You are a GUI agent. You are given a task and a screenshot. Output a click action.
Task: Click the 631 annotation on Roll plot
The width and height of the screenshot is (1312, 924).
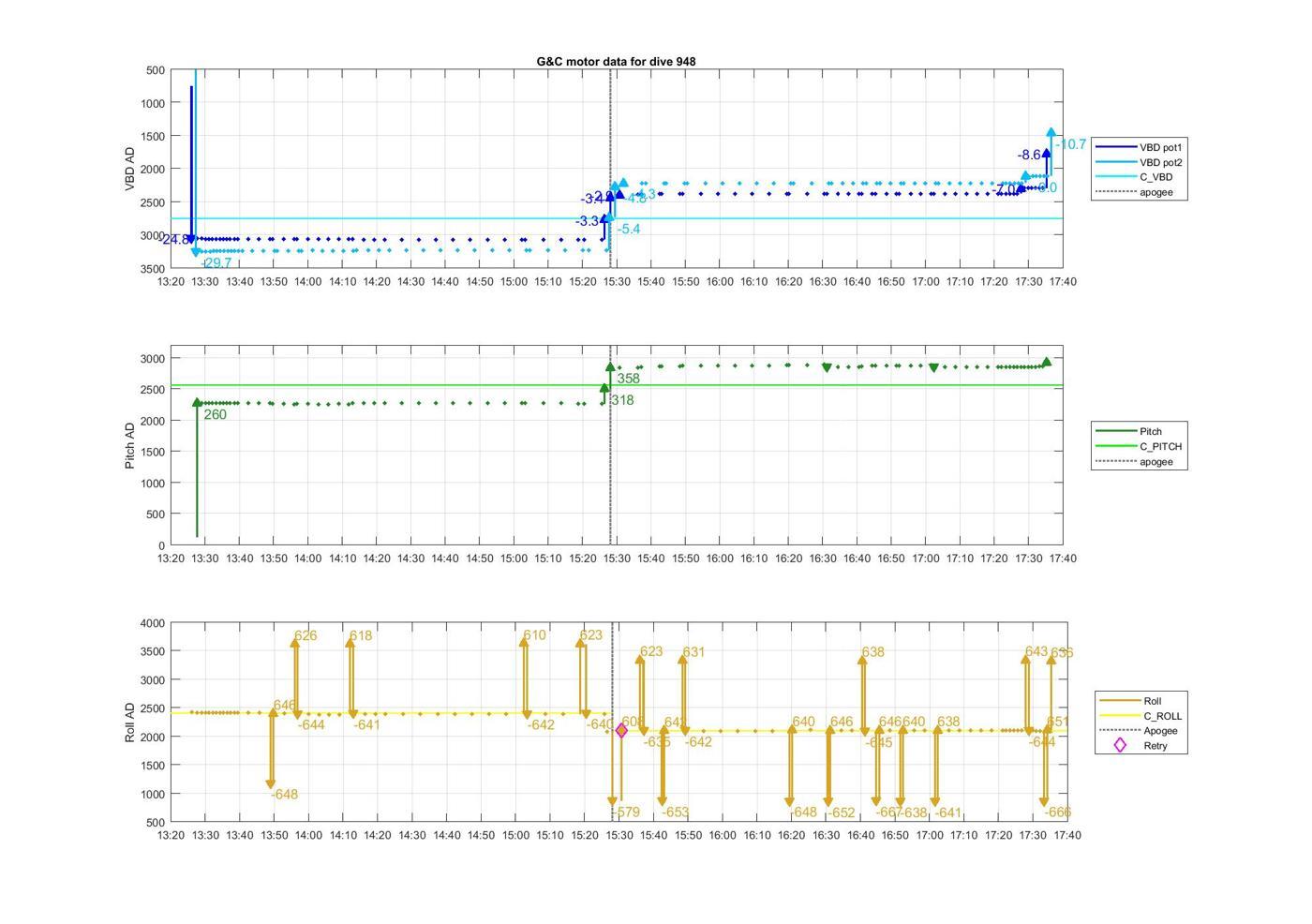tap(693, 652)
